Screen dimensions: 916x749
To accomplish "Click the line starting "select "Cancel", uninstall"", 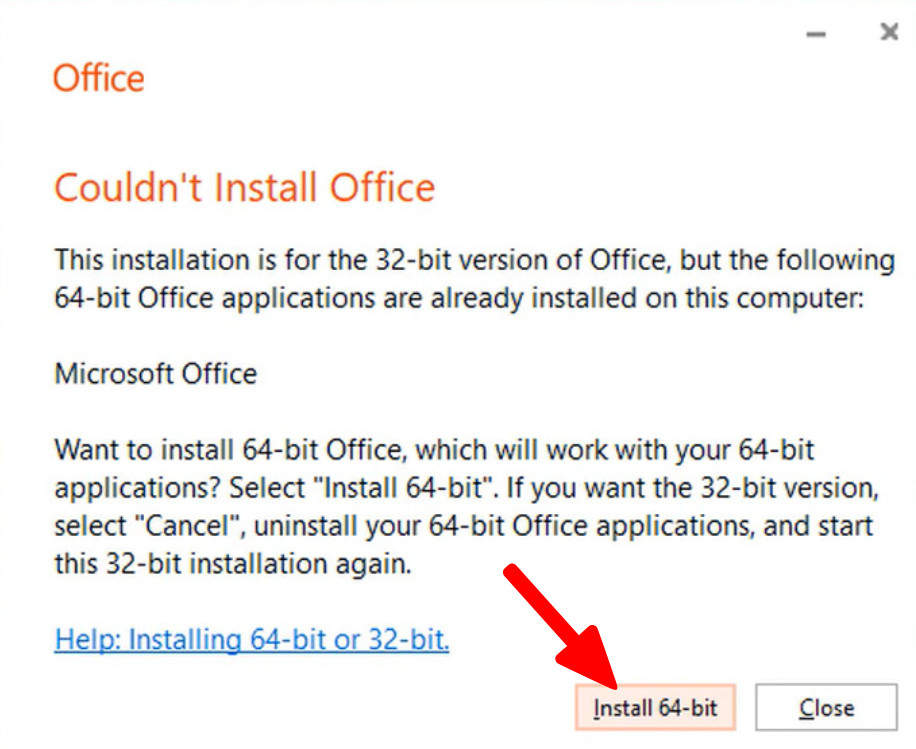I will (x=464, y=525).
